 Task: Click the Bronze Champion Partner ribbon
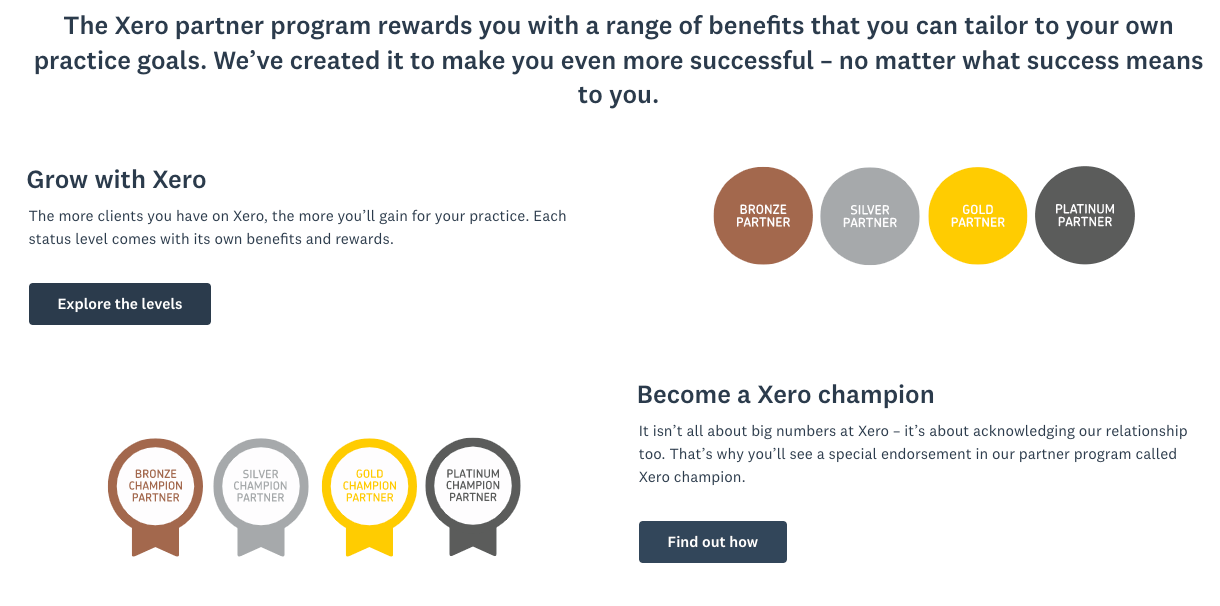point(156,496)
